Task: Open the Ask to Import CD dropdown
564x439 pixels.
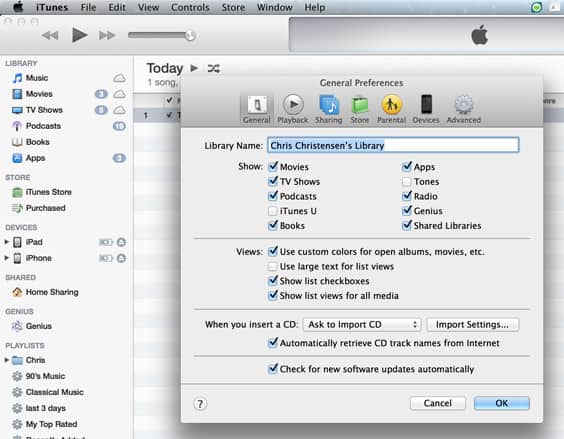Action: click(362, 325)
